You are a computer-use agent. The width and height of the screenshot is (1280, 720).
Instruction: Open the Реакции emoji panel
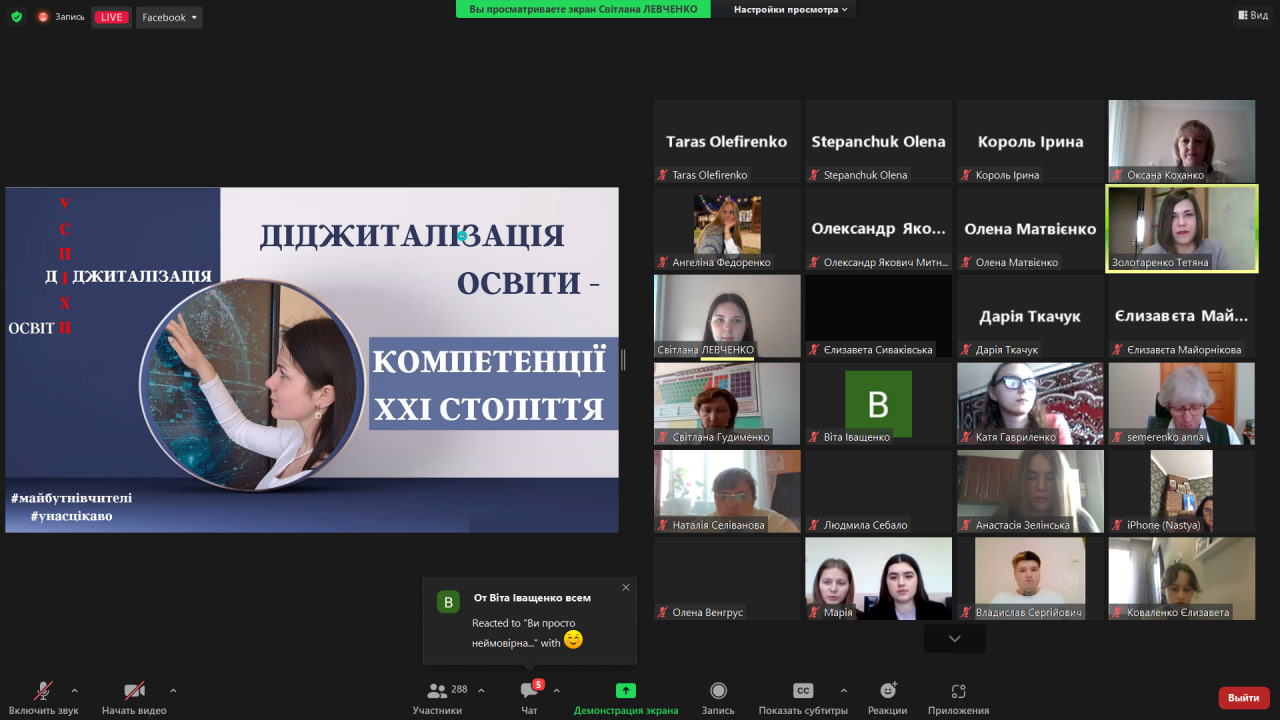coord(887,690)
